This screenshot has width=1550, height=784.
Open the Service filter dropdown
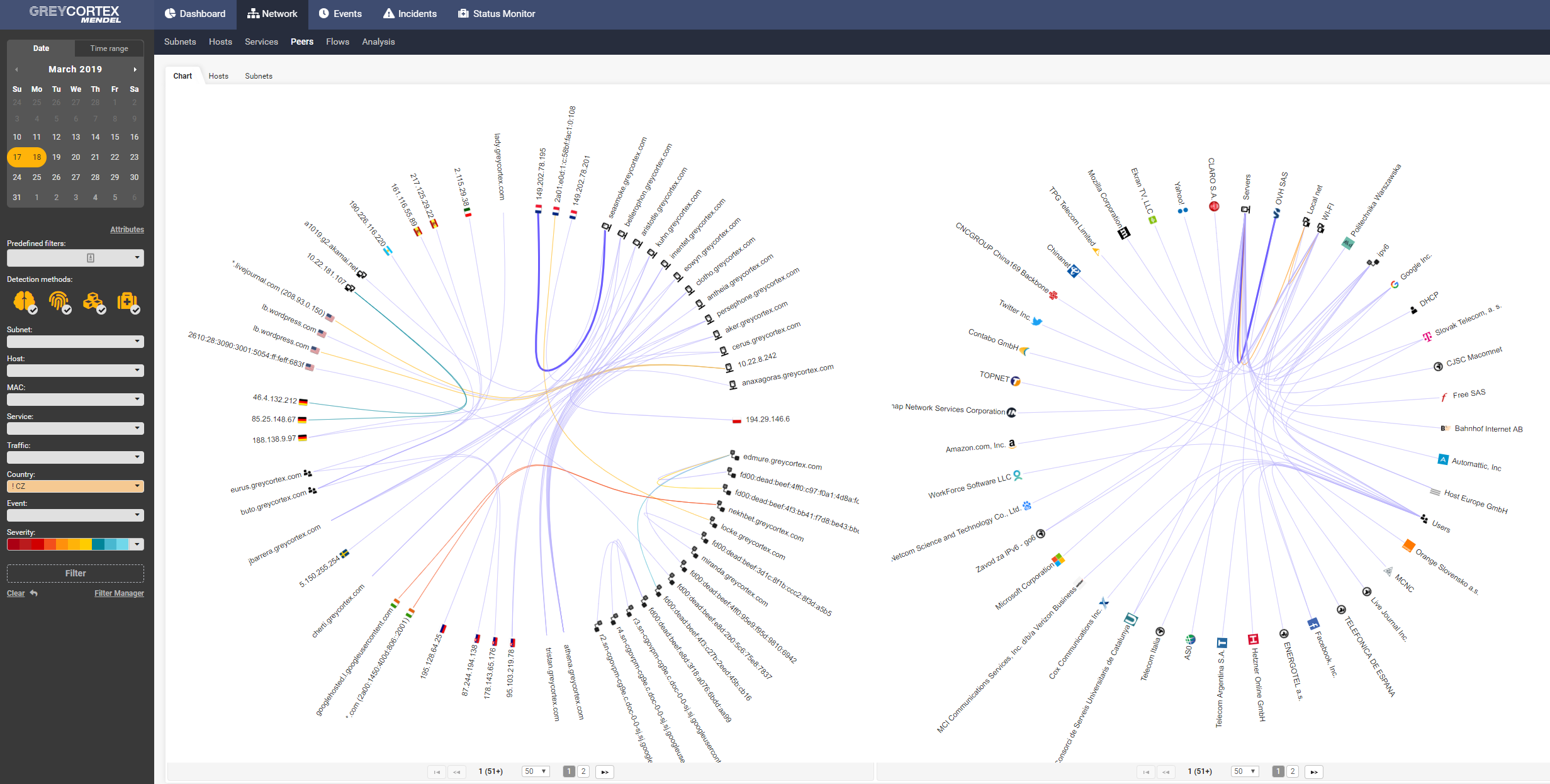[x=76, y=428]
